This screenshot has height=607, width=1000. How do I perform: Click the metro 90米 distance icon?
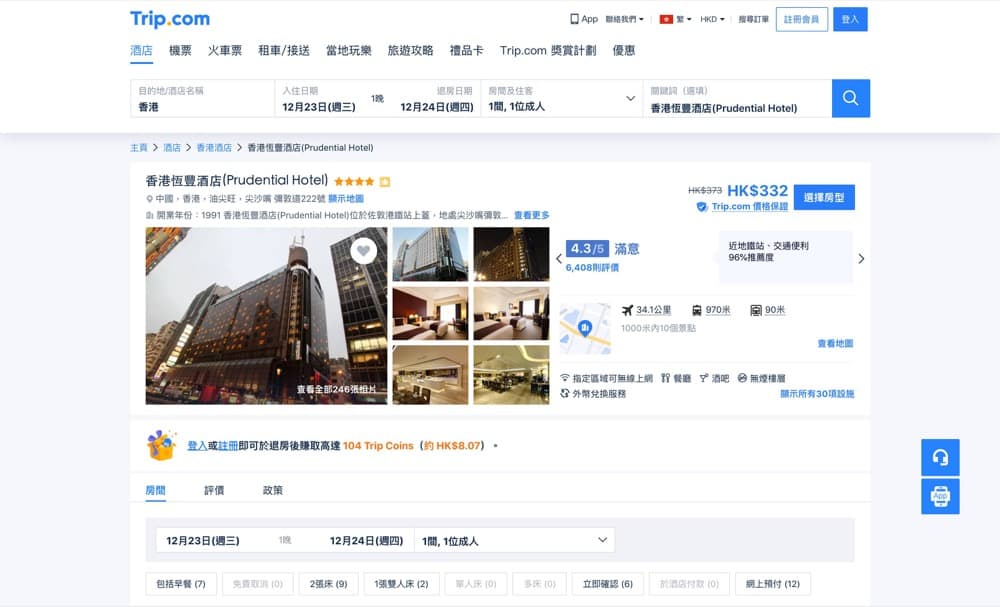coord(756,310)
